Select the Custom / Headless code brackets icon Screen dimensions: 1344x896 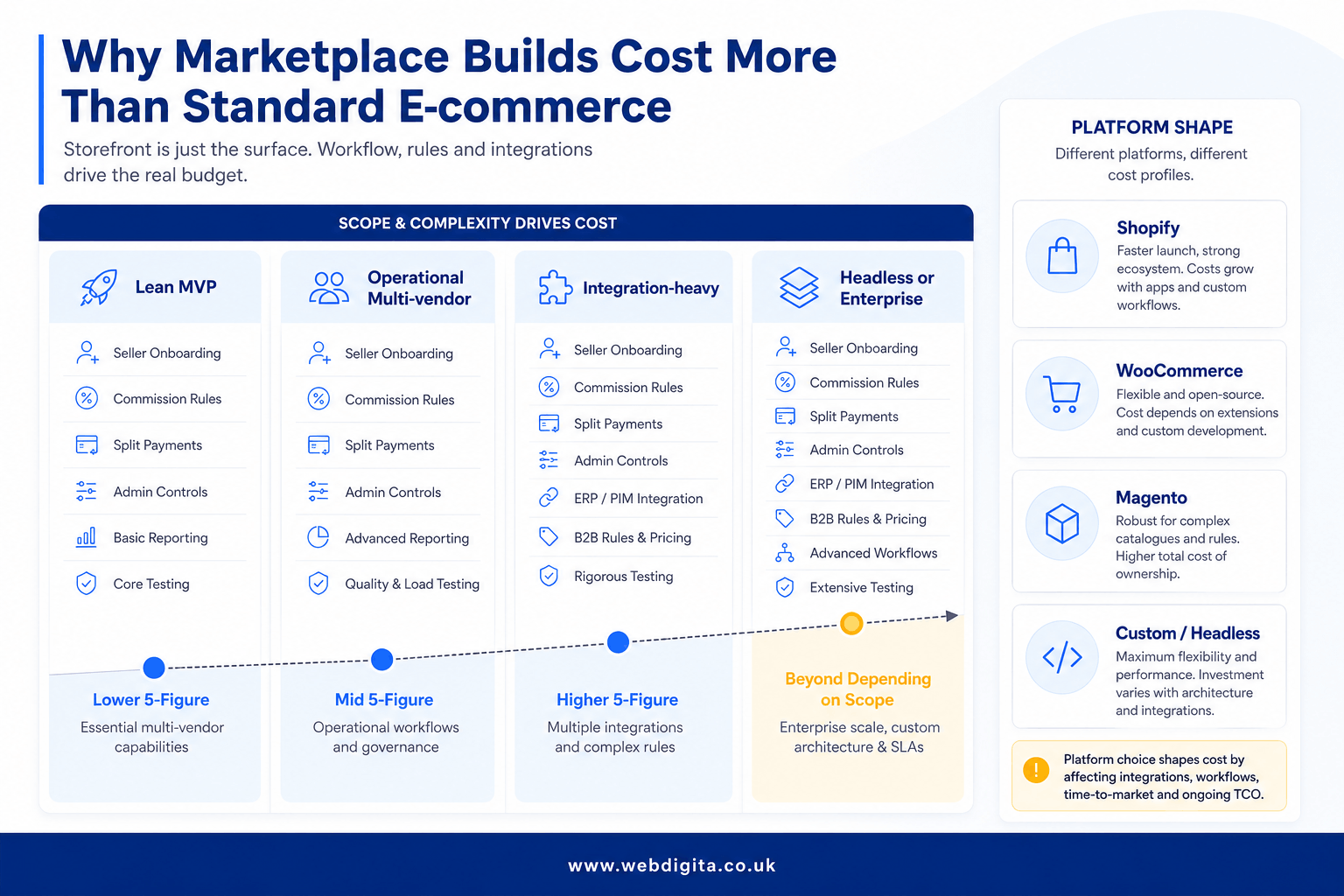click(1062, 657)
